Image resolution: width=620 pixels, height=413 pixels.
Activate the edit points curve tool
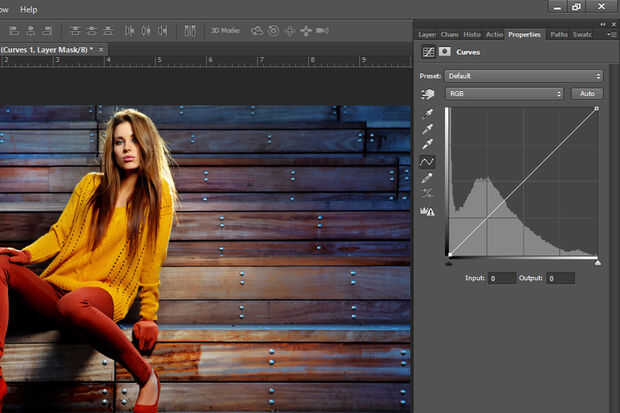tap(428, 161)
